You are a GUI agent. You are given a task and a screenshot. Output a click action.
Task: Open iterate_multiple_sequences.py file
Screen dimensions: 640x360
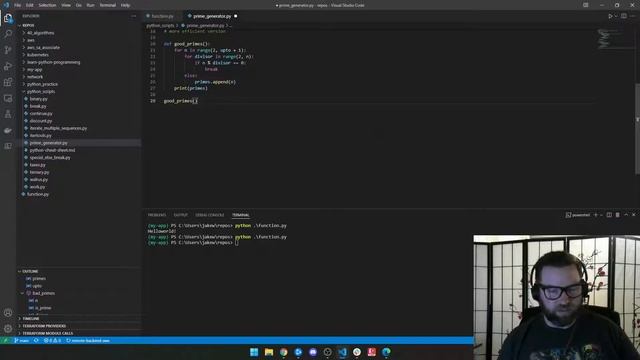[58, 128]
